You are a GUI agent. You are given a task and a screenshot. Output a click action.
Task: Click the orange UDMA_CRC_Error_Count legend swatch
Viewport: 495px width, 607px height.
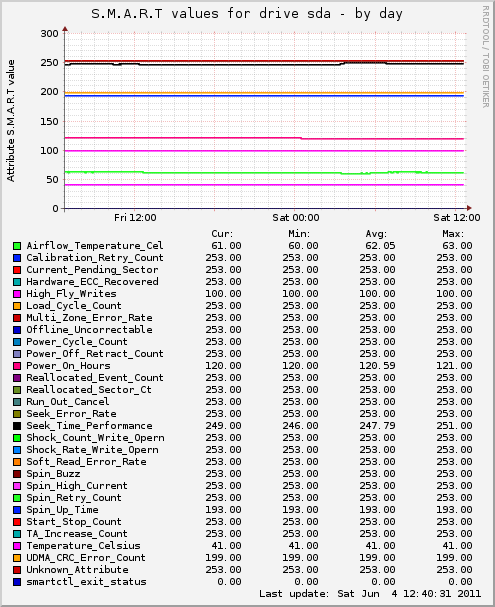pyautogui.click(x=17, y=558)
